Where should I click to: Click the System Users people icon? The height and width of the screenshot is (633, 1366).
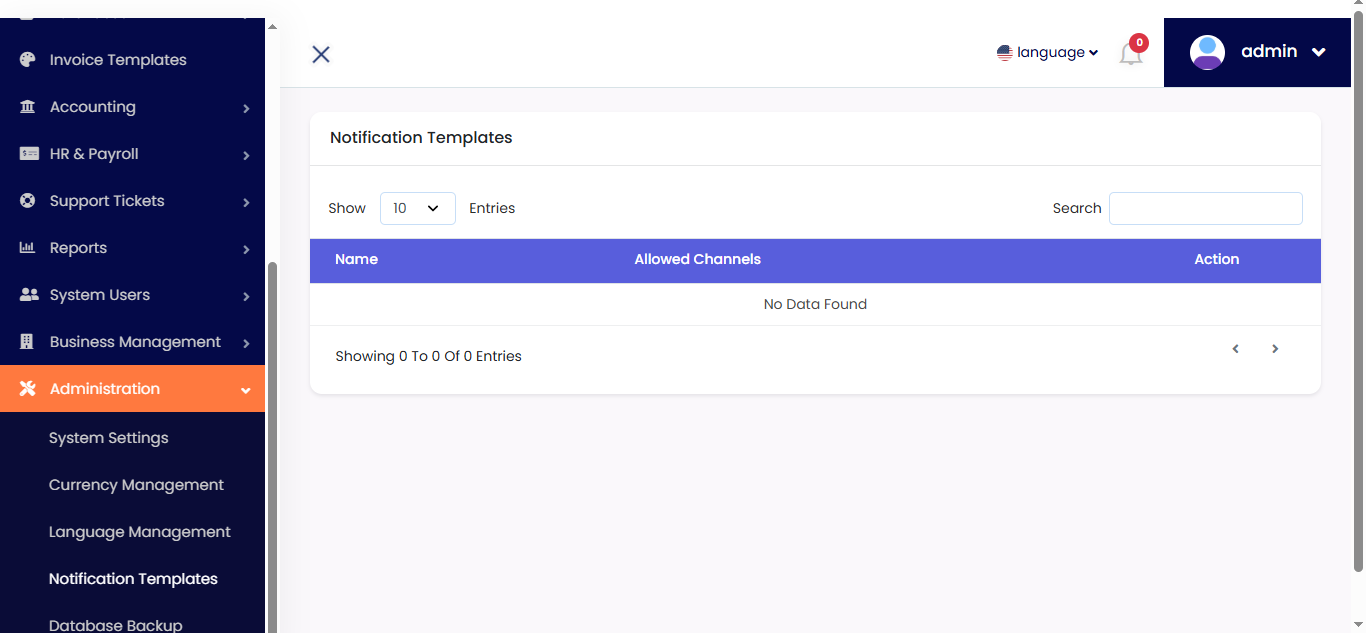29,295
